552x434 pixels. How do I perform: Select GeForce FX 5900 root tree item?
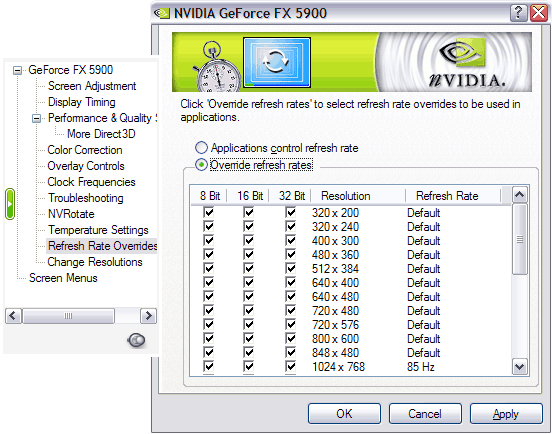(70, 70)
